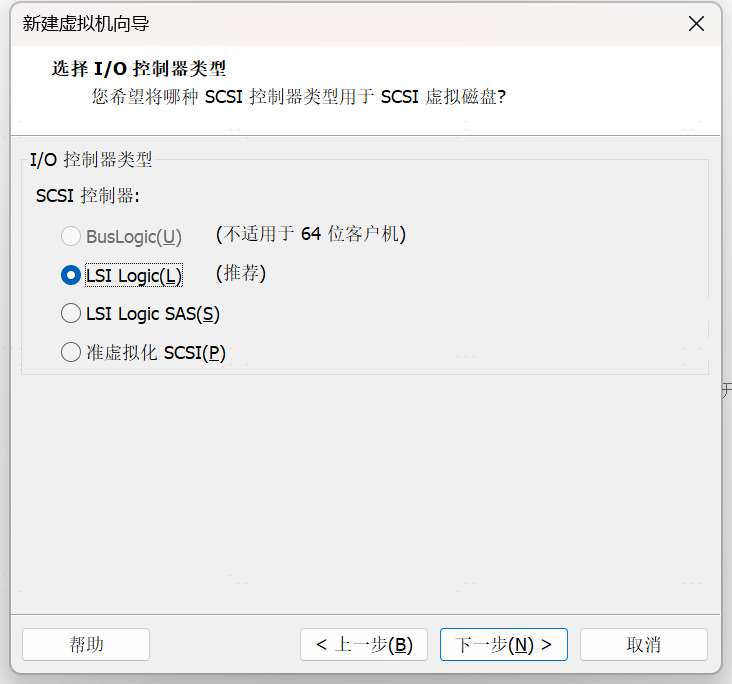Select the 准虚拟化 SCSI(P) radio button
Screen dimensions: 732x684
click(x=70, y=352)
